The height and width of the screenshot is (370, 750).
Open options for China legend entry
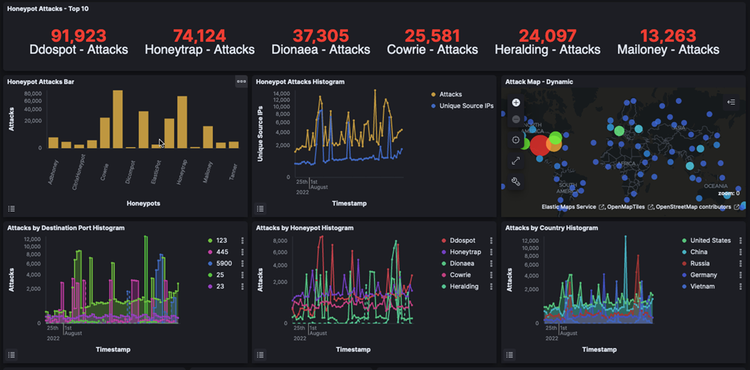coord(741,252)
